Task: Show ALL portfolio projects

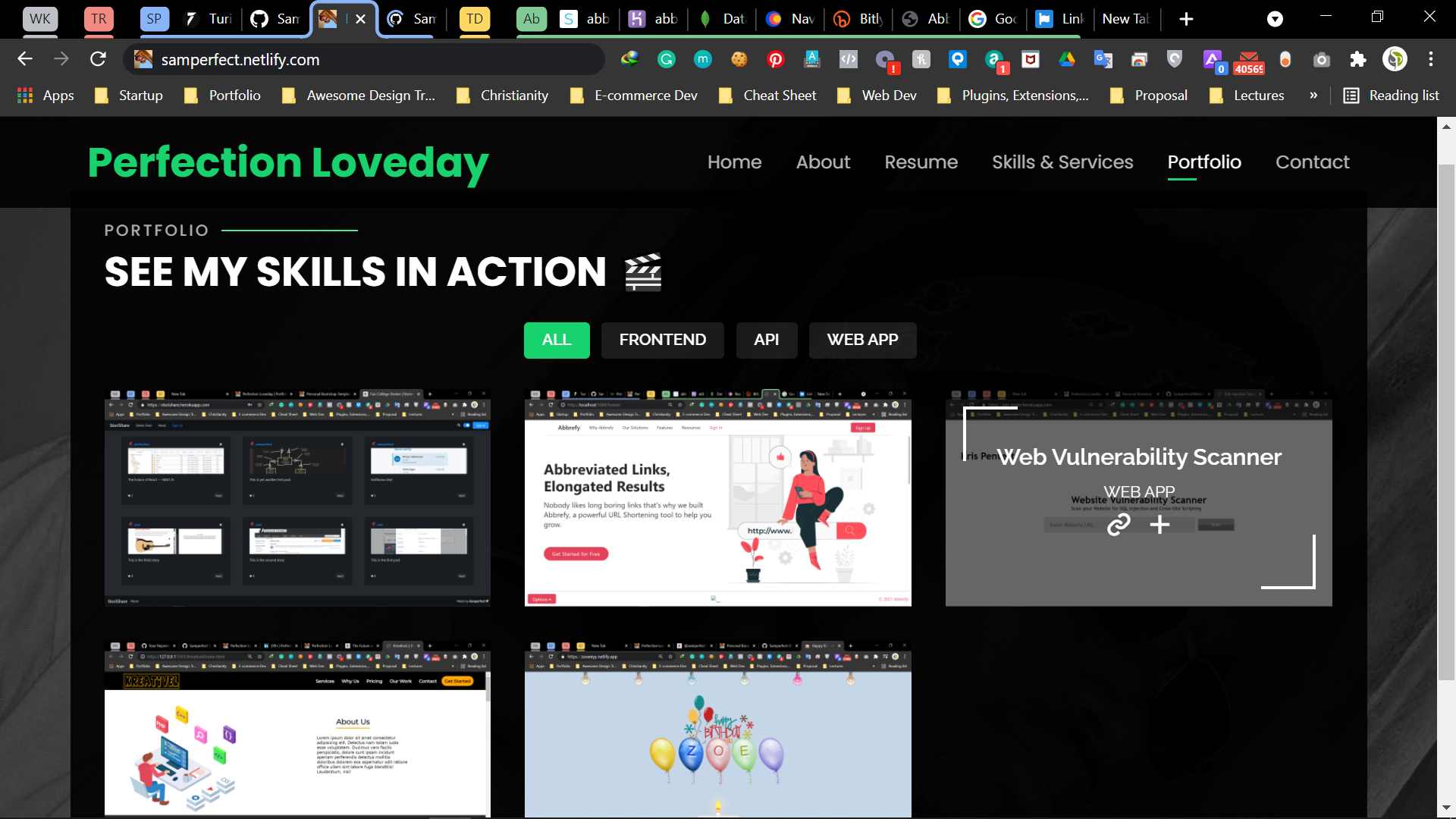Action: click(x=557, y=340)
